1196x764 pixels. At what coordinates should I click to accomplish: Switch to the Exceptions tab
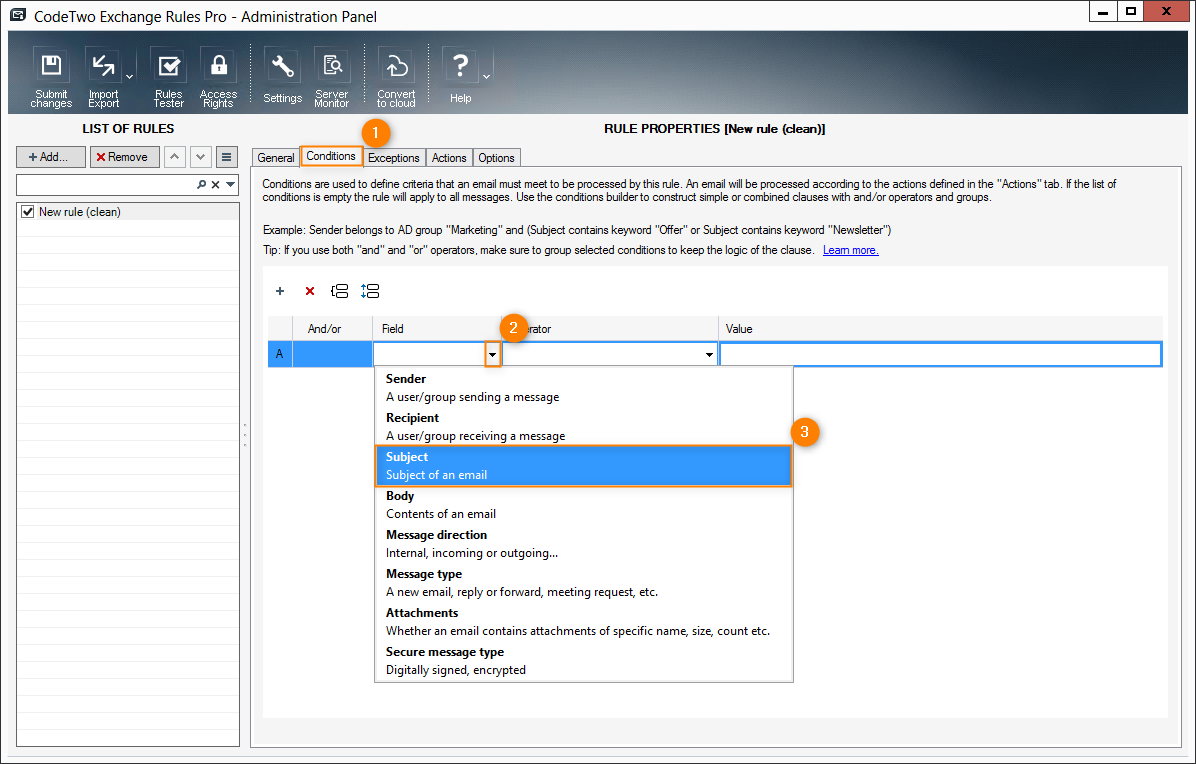coord(394,158)
